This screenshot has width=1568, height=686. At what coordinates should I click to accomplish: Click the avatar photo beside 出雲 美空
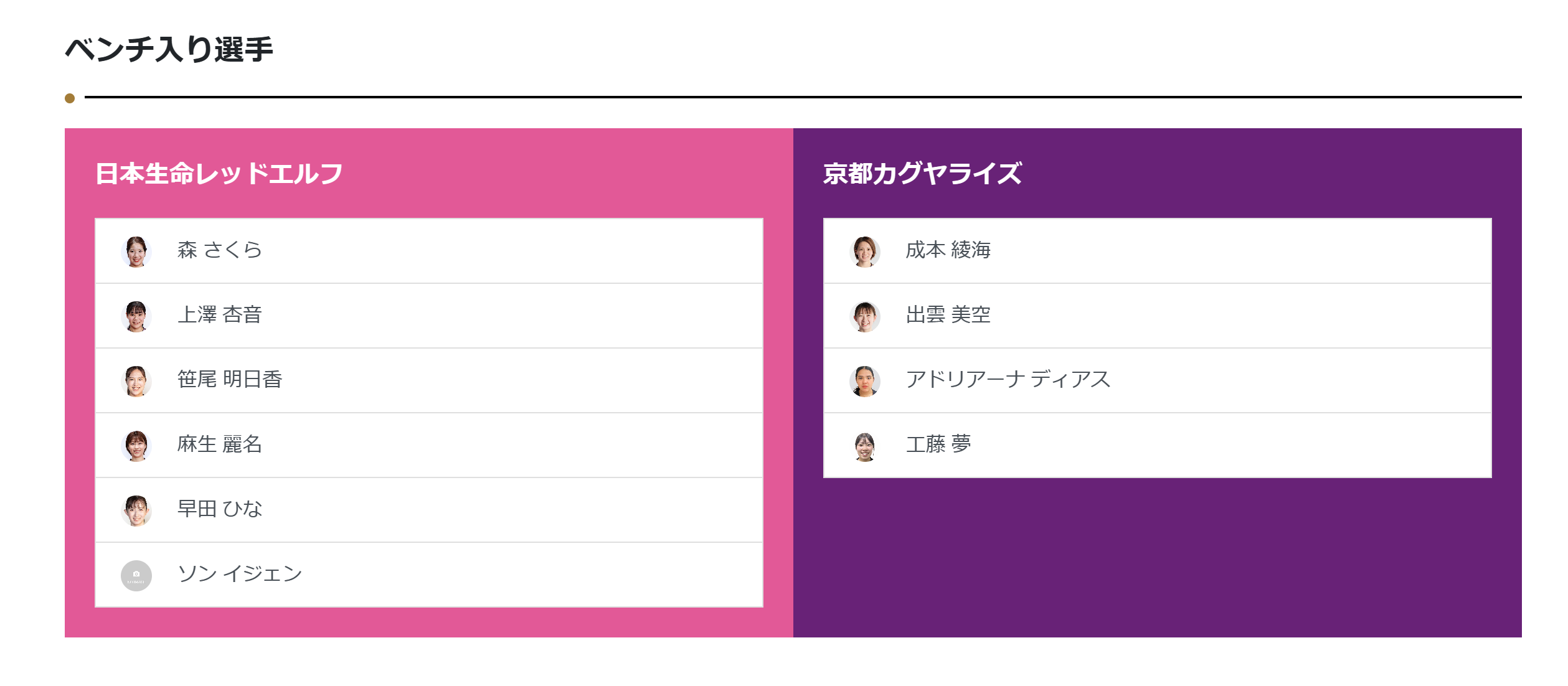click(x=864, y=317)
